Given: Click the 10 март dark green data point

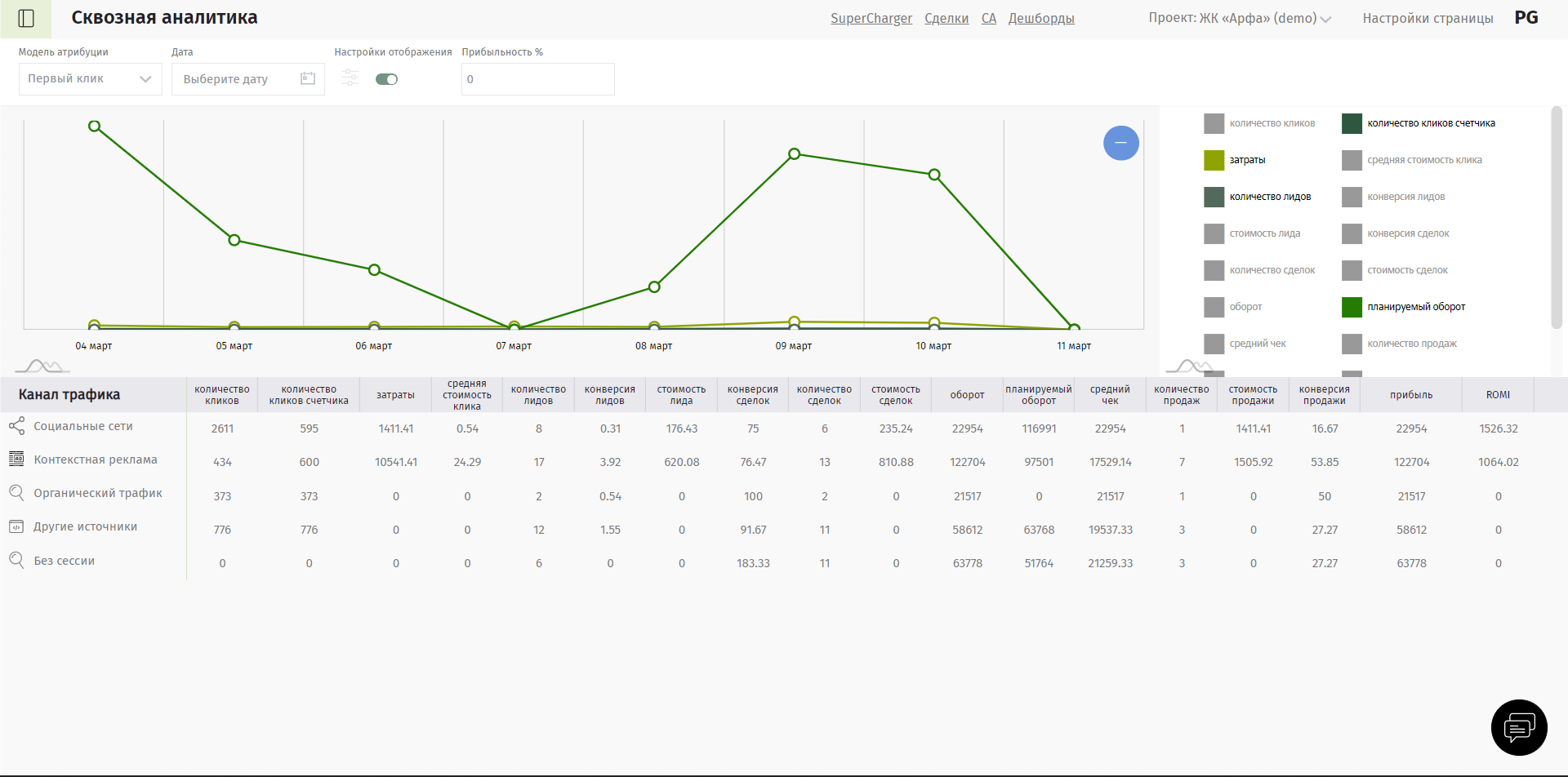Looking at the screenshot, I should [934, 175].
